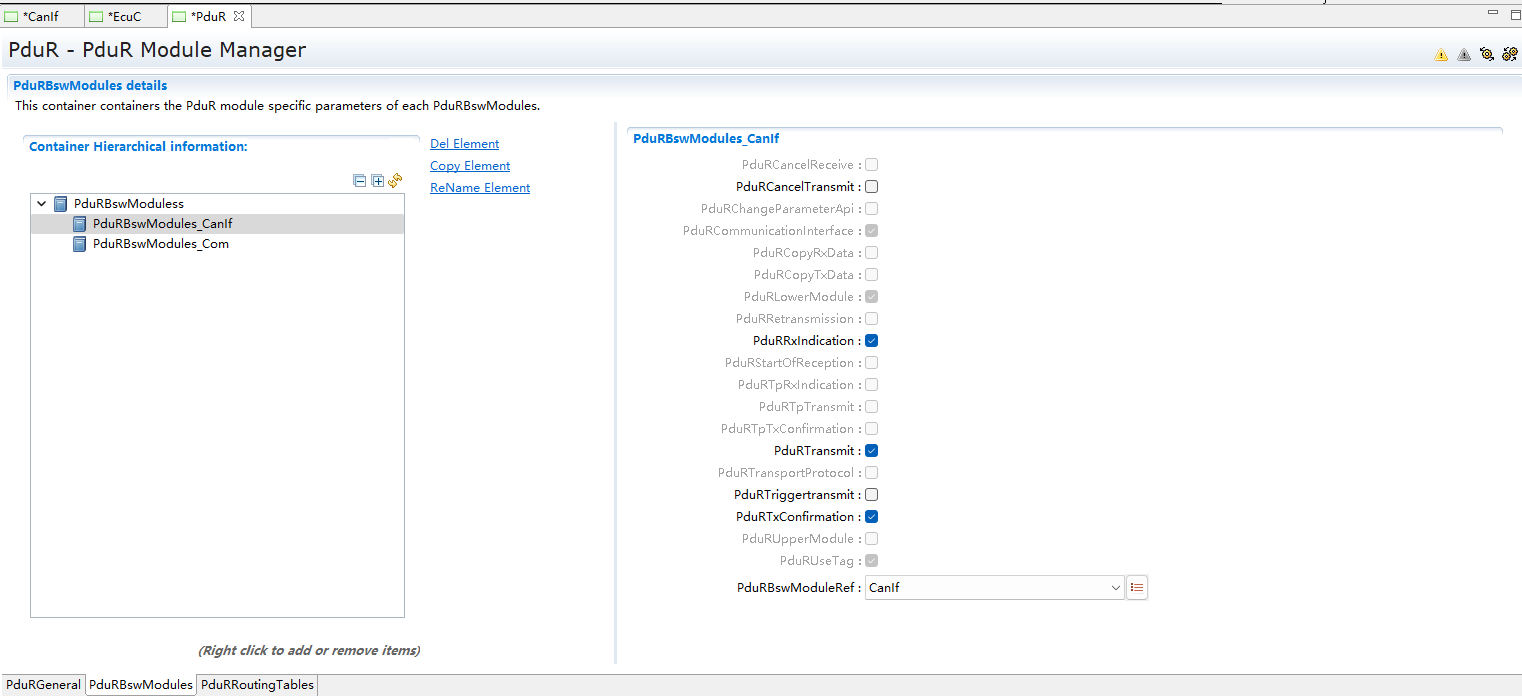Viewport: 1522px width, 696px height.
Task: Open the PduRBswModuleRef dropdown
Action: point(1116,588)
